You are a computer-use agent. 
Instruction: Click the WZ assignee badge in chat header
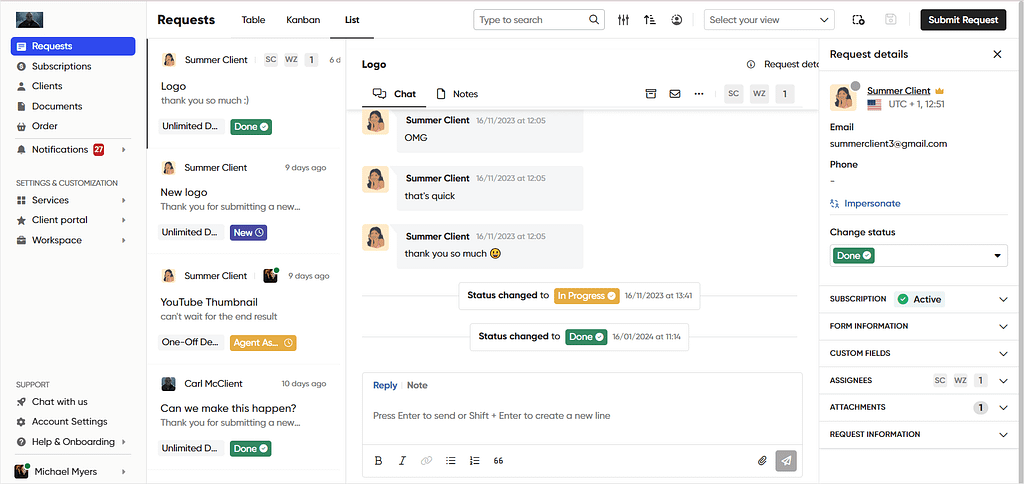coord(759,93)
